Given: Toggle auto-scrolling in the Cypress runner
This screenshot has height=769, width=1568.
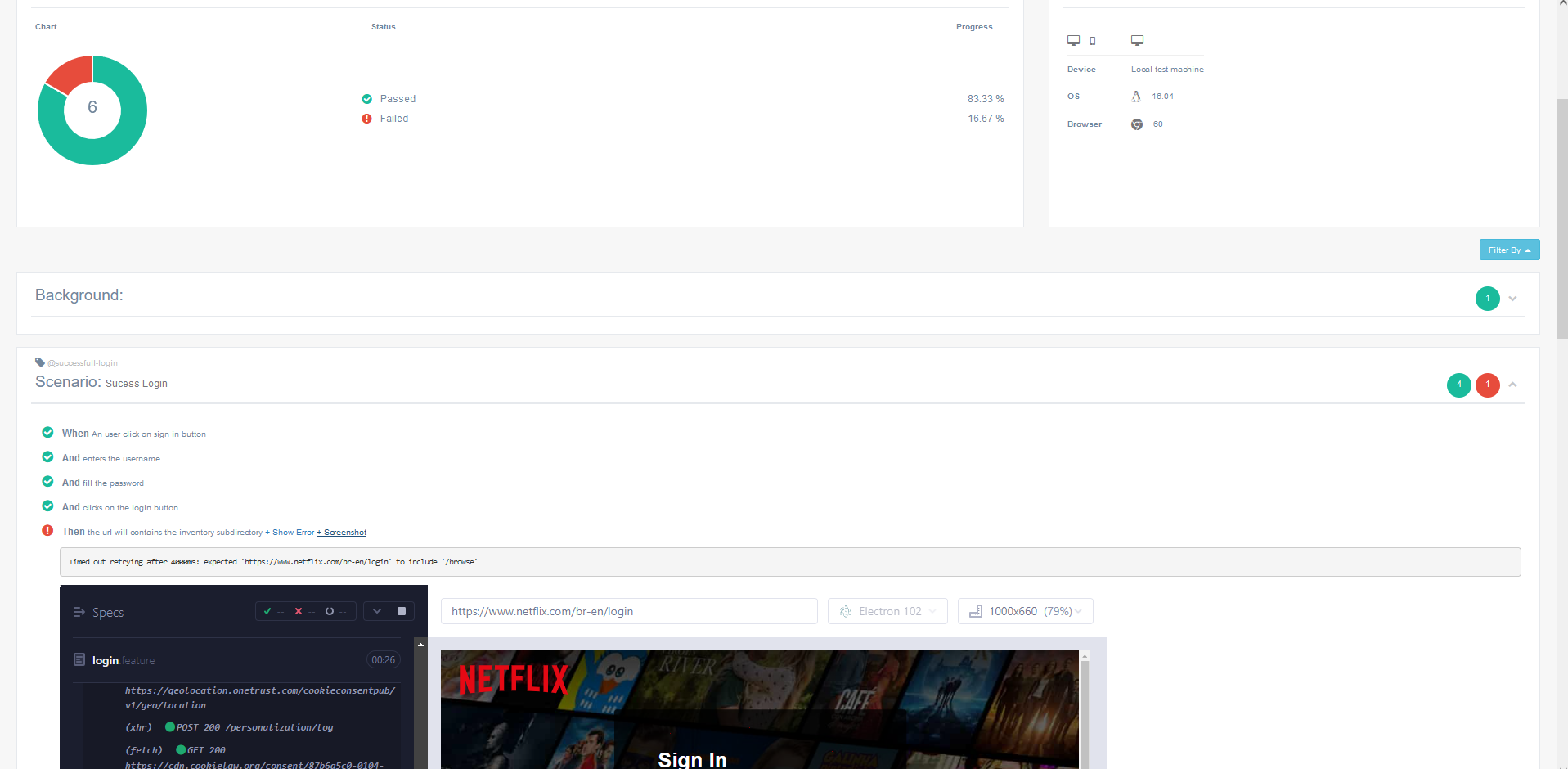Looking at the screenshot, I should [x=376, y=610].
